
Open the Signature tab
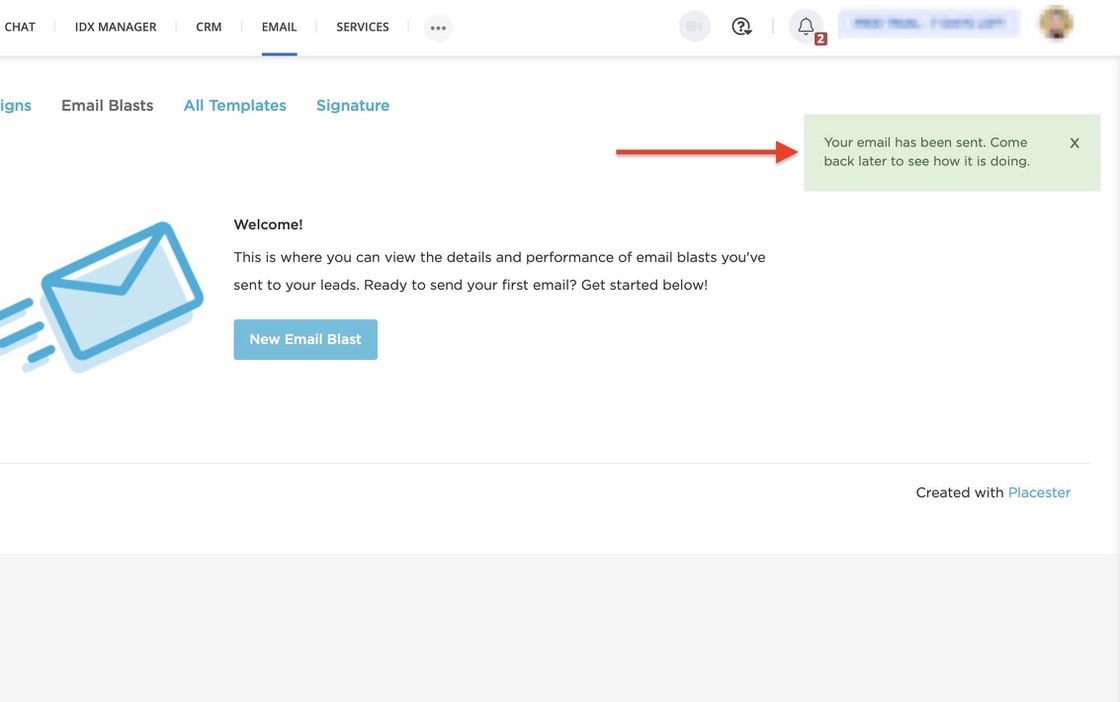[x=352, y=105]
